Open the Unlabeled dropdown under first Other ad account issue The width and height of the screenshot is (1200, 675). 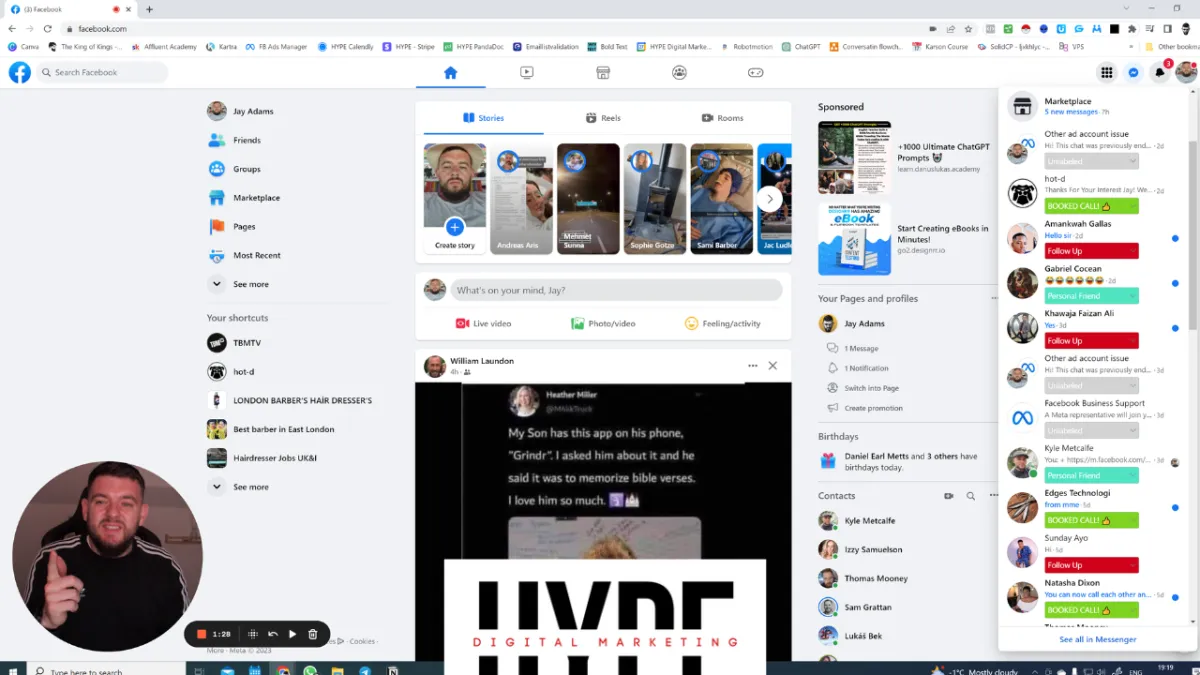[1092, 161]
